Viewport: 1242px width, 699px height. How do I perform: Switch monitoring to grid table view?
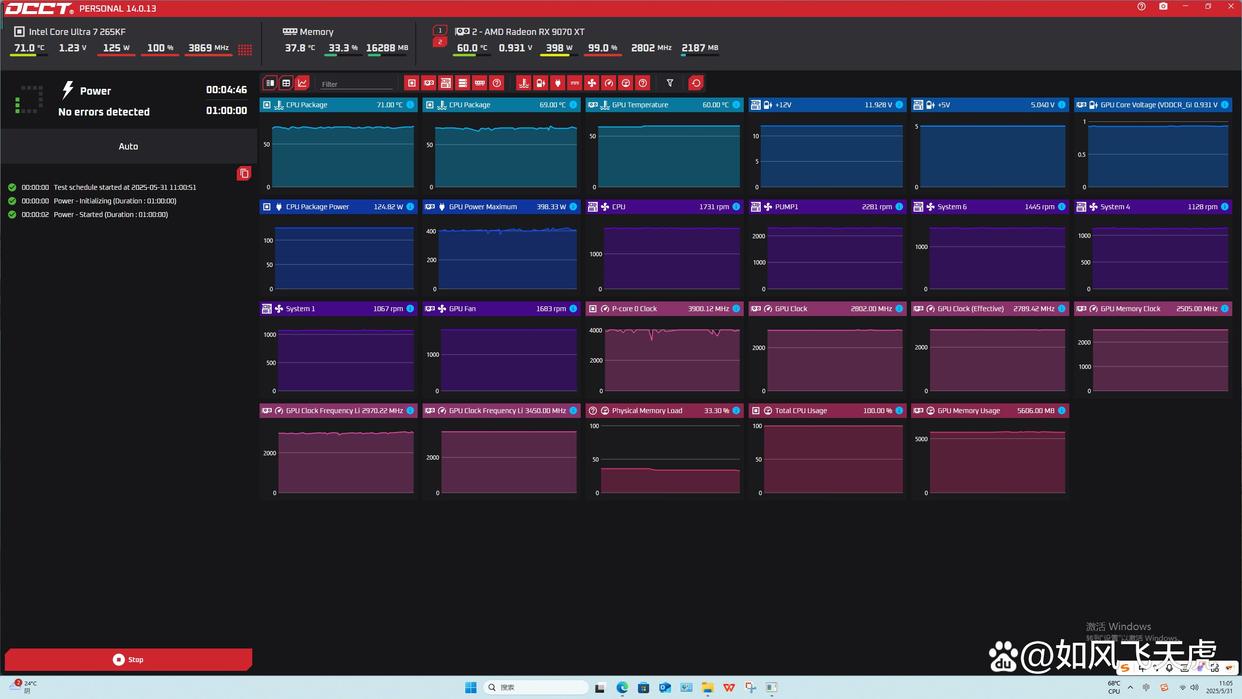pos(286,83)
